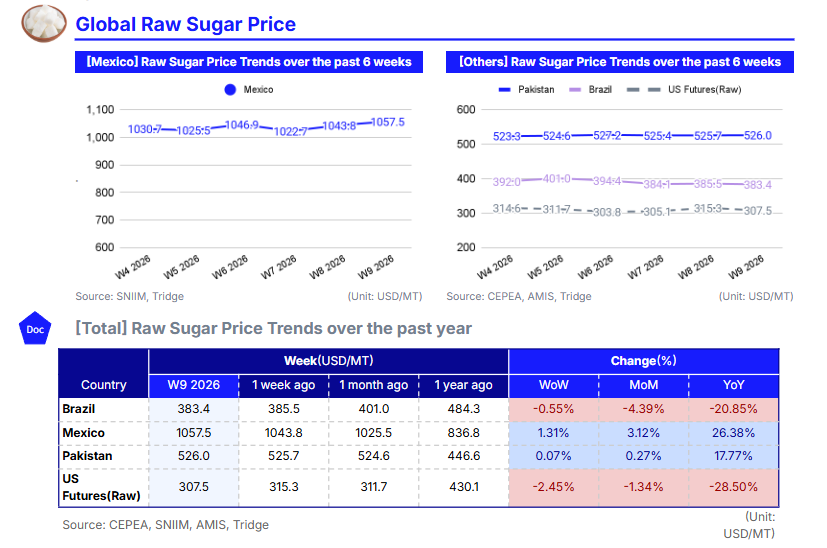Viewport: 827px width, 548px height.
Task: Click Brazil's -20.85% YoY cell
Action: click(733, 409)
